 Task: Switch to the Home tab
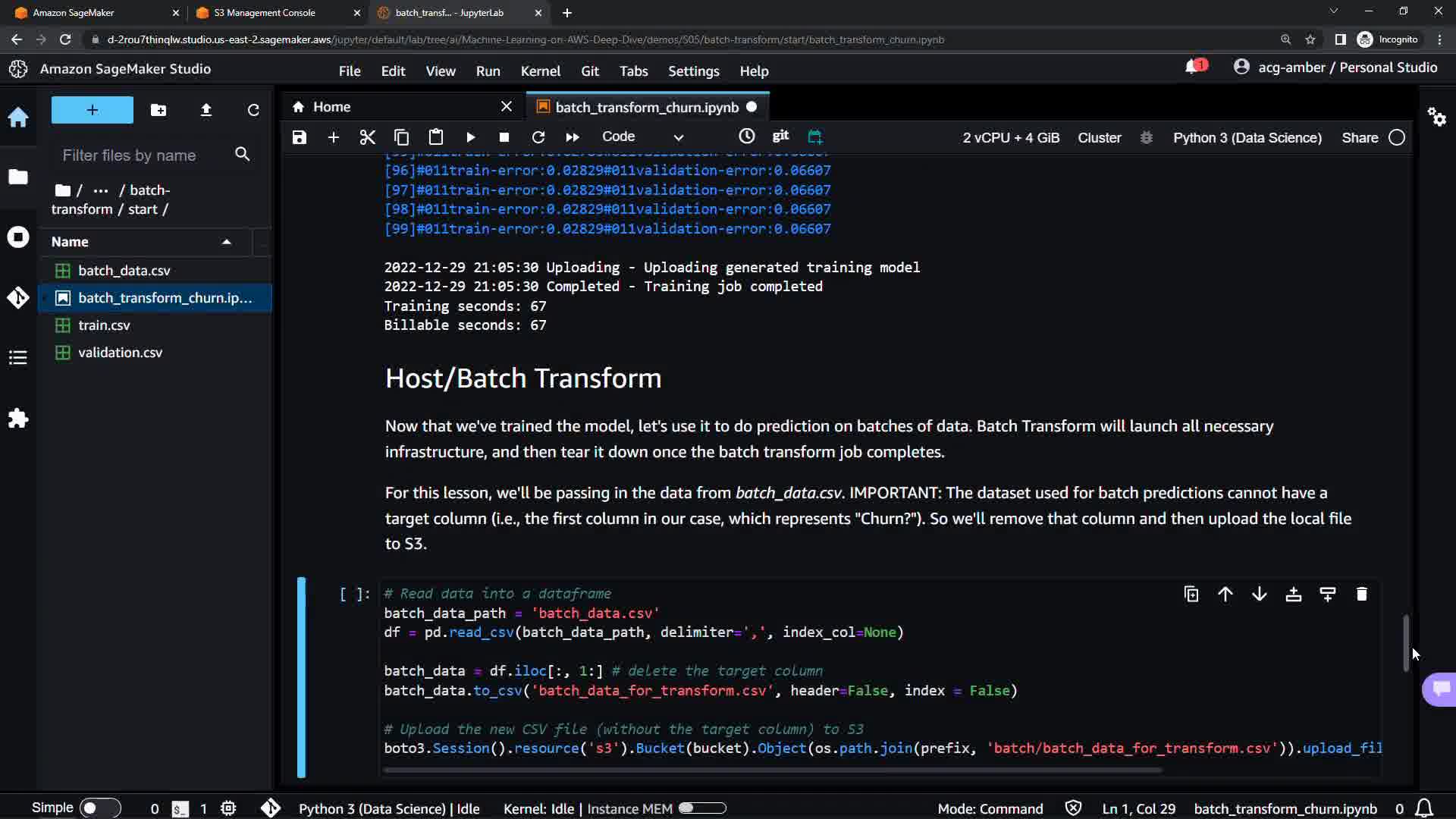[x=331, y=107]
